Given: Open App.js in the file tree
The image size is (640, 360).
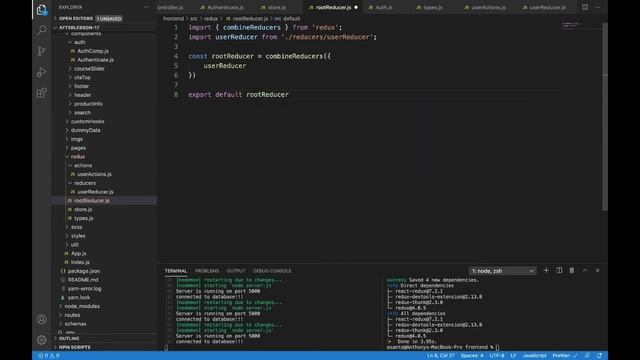Looking at the screenshot, I should pyautogui.click(x=78, y=253).
